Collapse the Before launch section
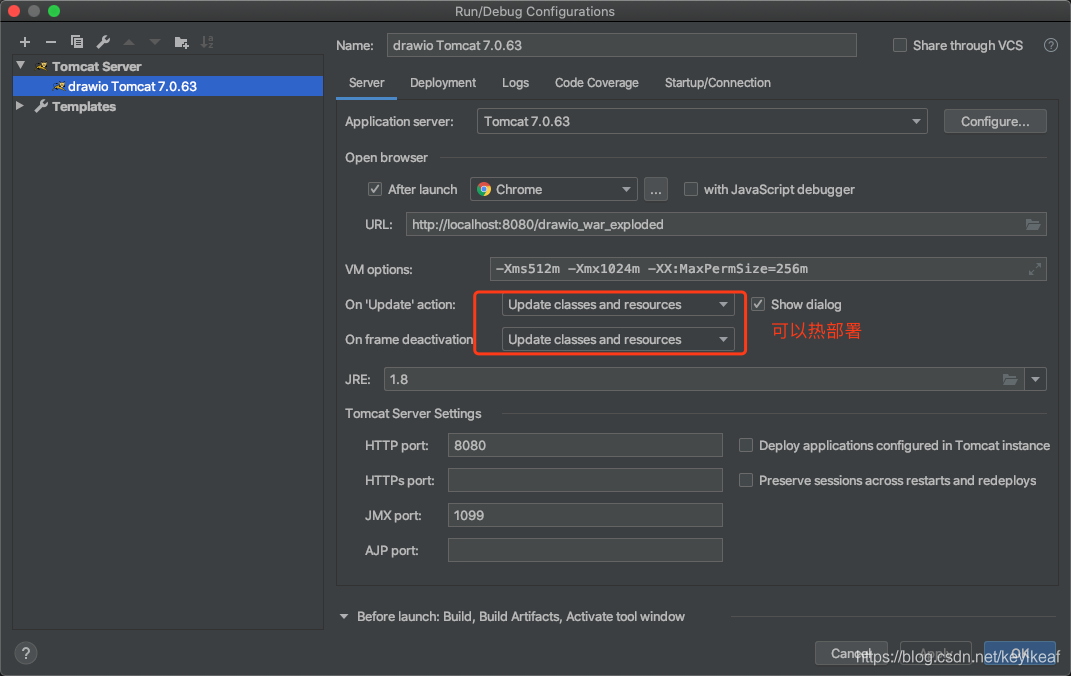 pos(344,617)
